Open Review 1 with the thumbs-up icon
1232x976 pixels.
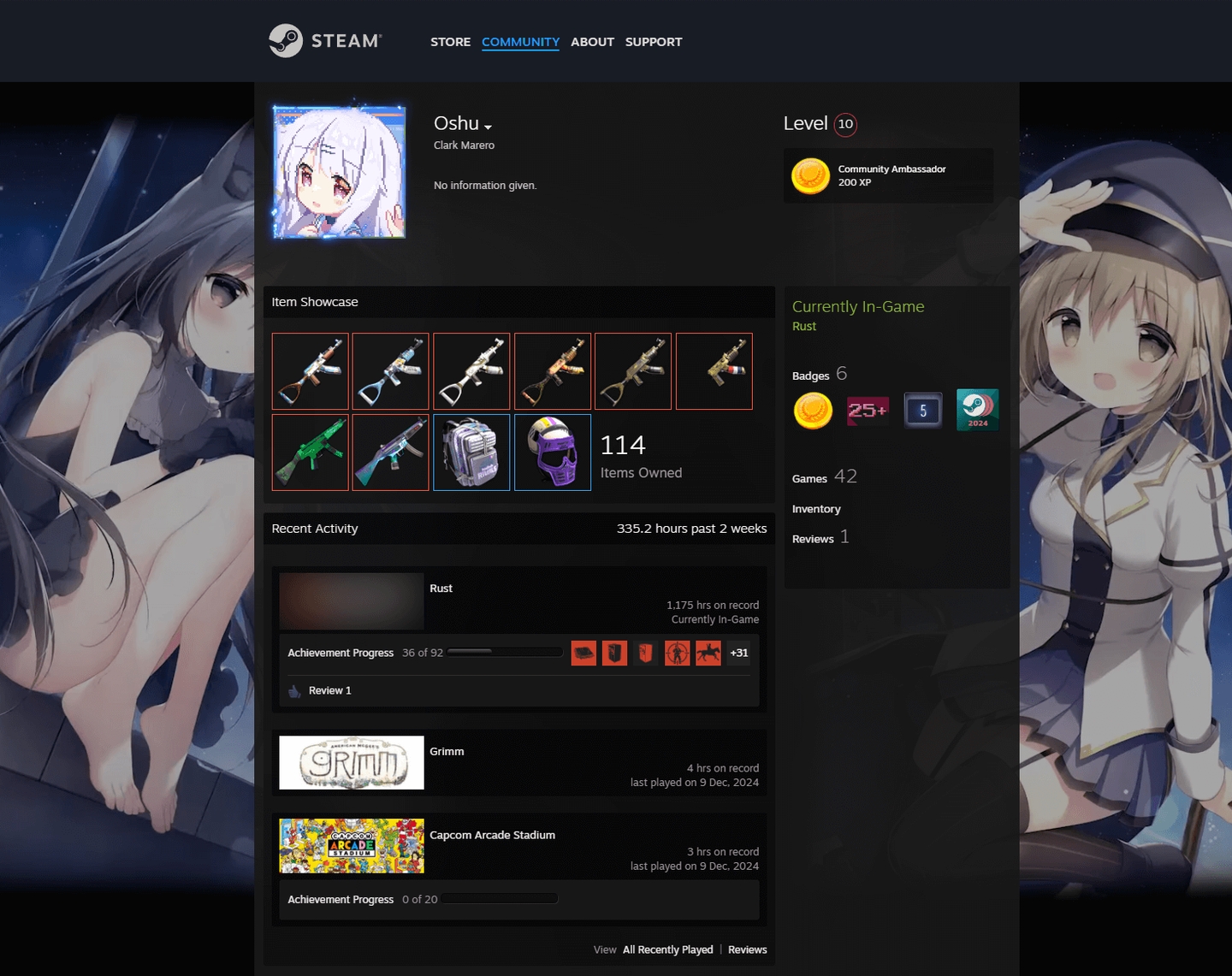pos(320,690)
